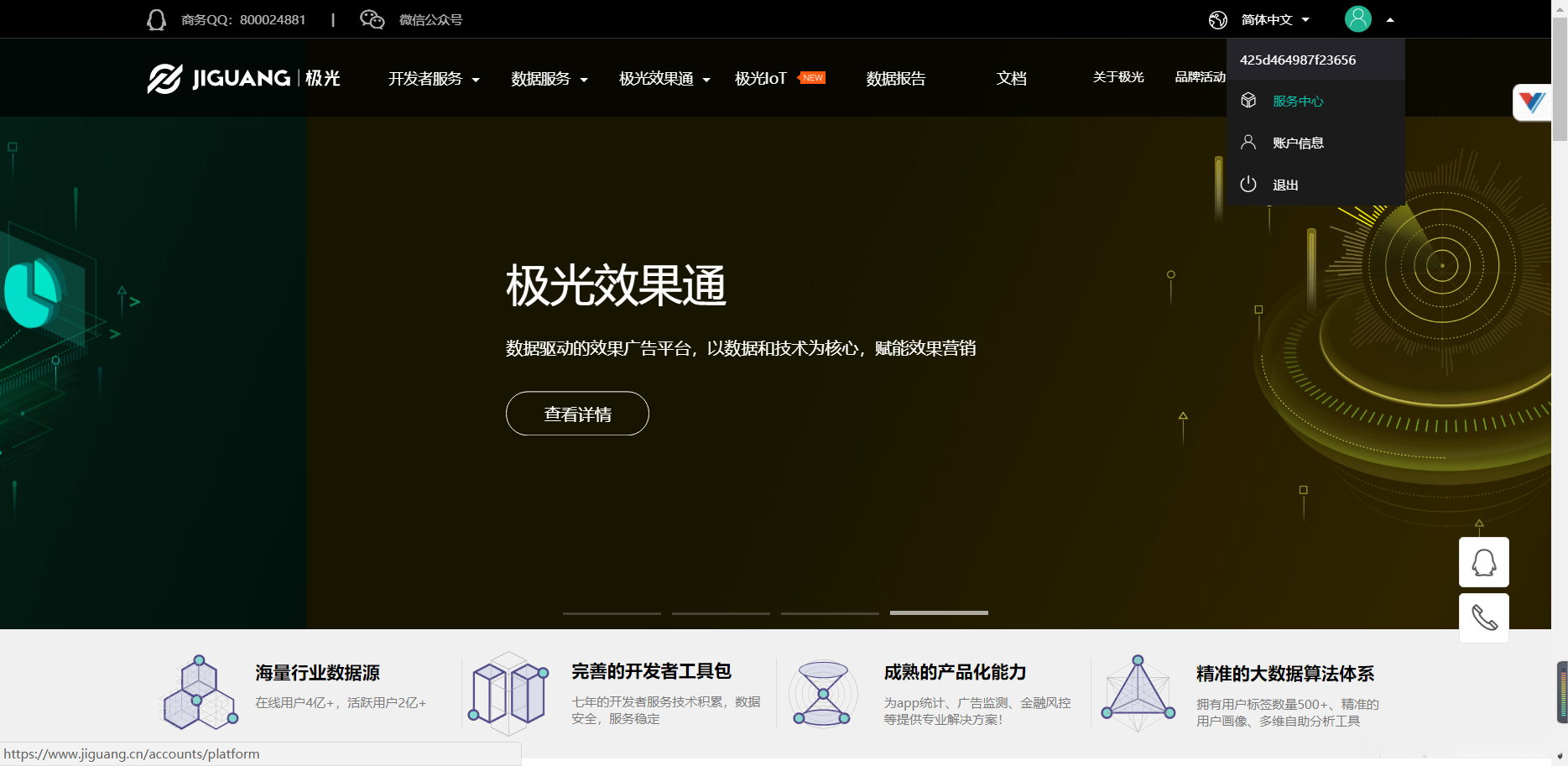
Task: Switch to the second carousel slide
Action: (x=720, y=613)
